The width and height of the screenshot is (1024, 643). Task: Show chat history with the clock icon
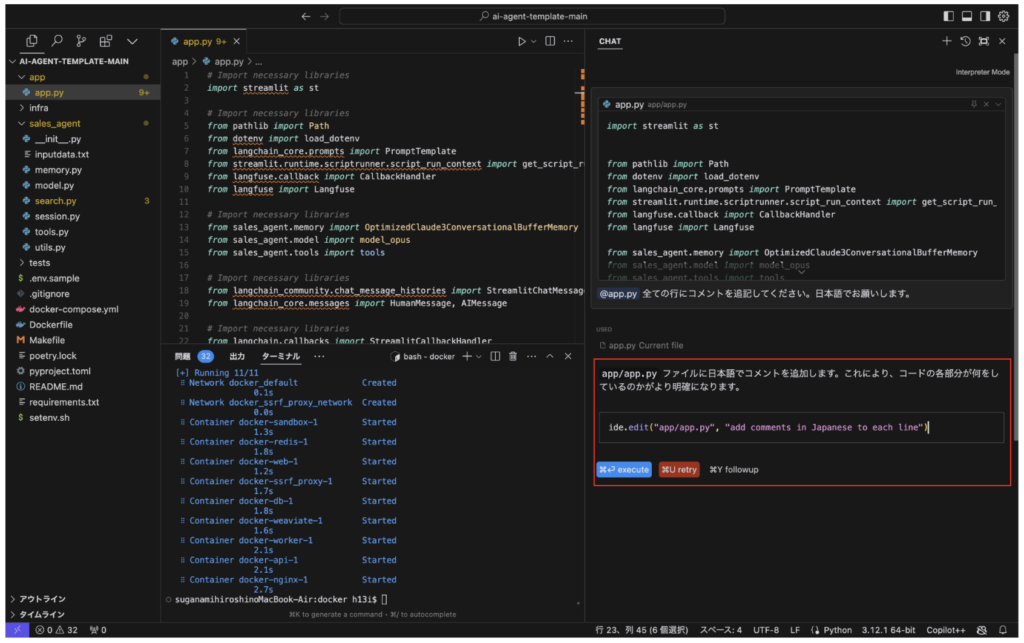pyautogui.click(x=965, y=41)
